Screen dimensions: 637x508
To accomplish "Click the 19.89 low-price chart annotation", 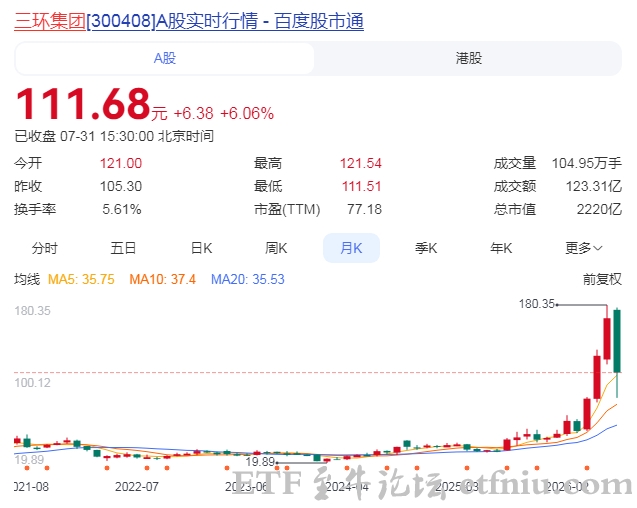I will (260, 462).
